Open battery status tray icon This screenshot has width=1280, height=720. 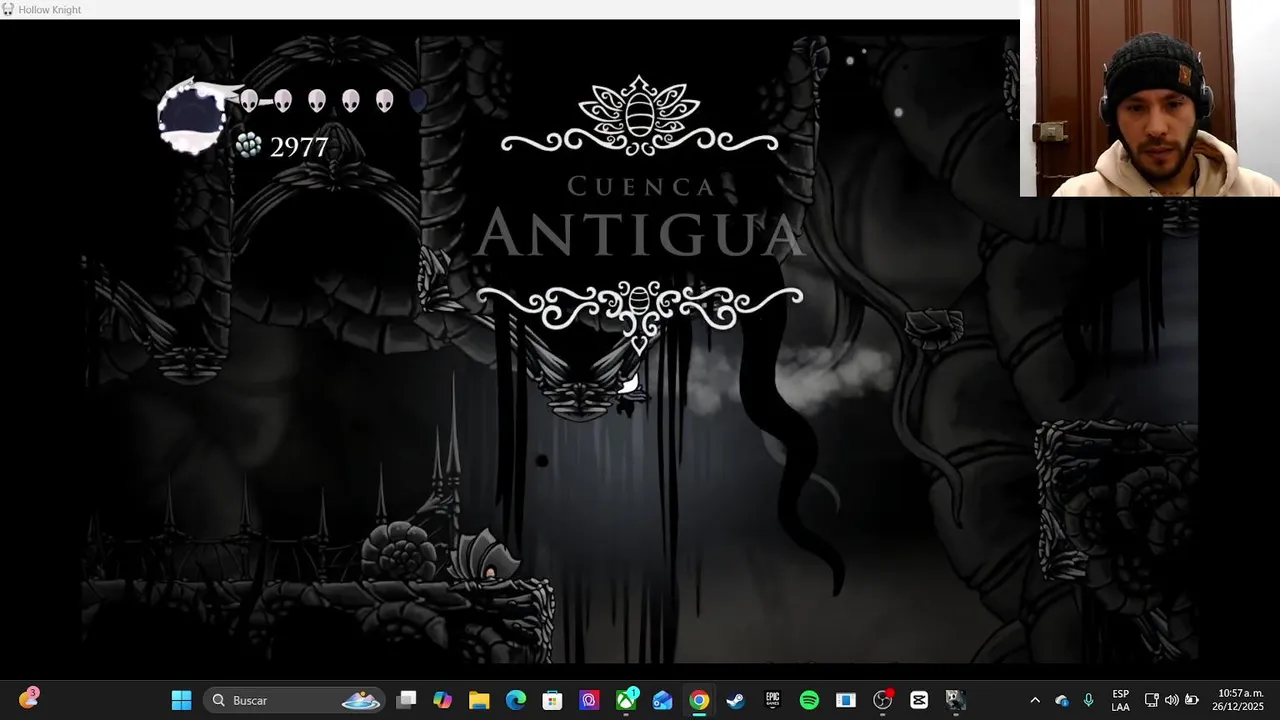1191,700
